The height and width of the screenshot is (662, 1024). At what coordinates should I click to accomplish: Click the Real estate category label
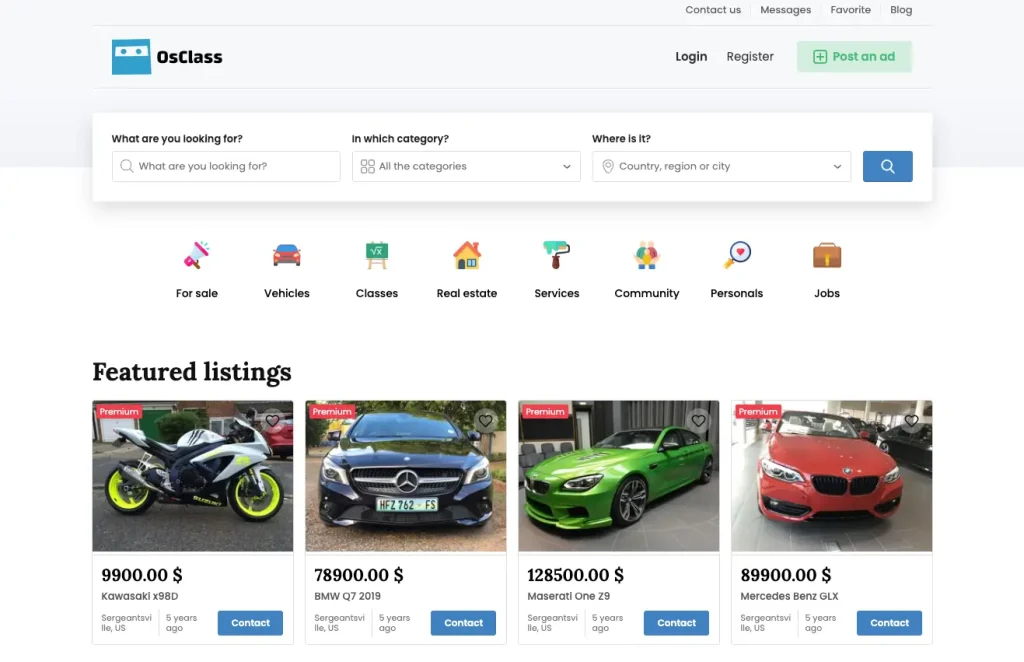[x=467, y=293]
